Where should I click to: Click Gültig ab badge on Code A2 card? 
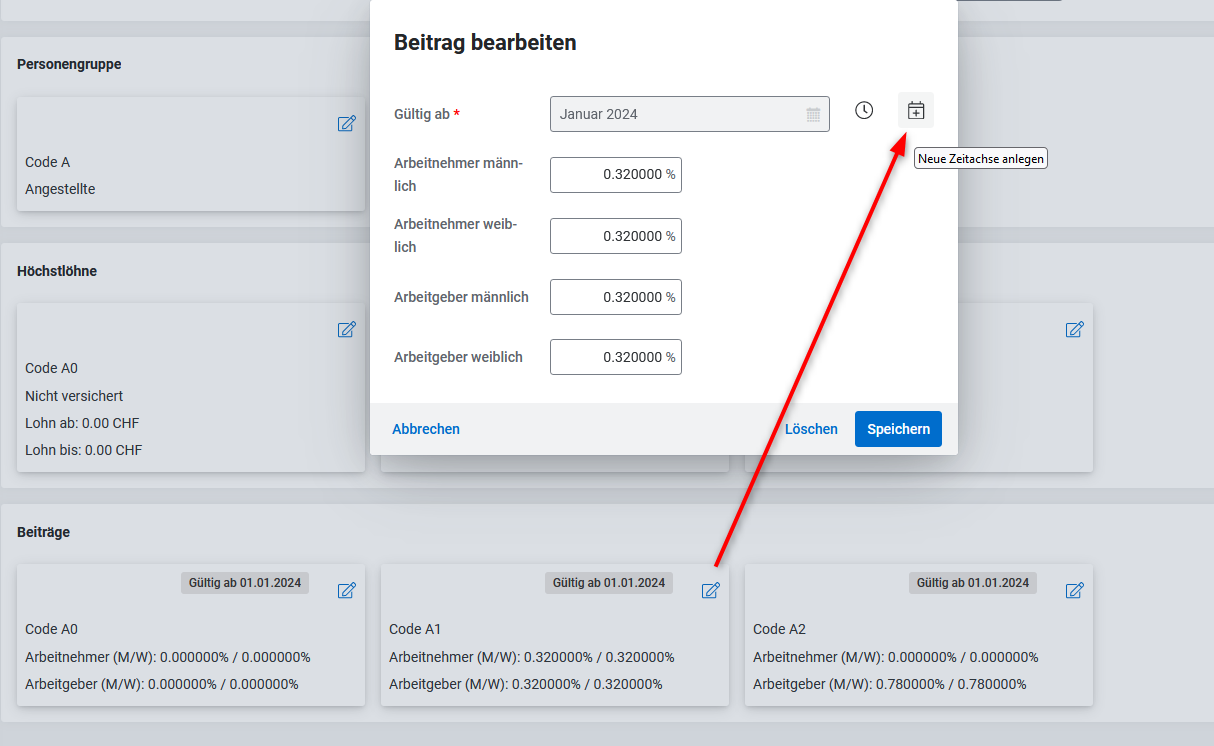[973, 583]
